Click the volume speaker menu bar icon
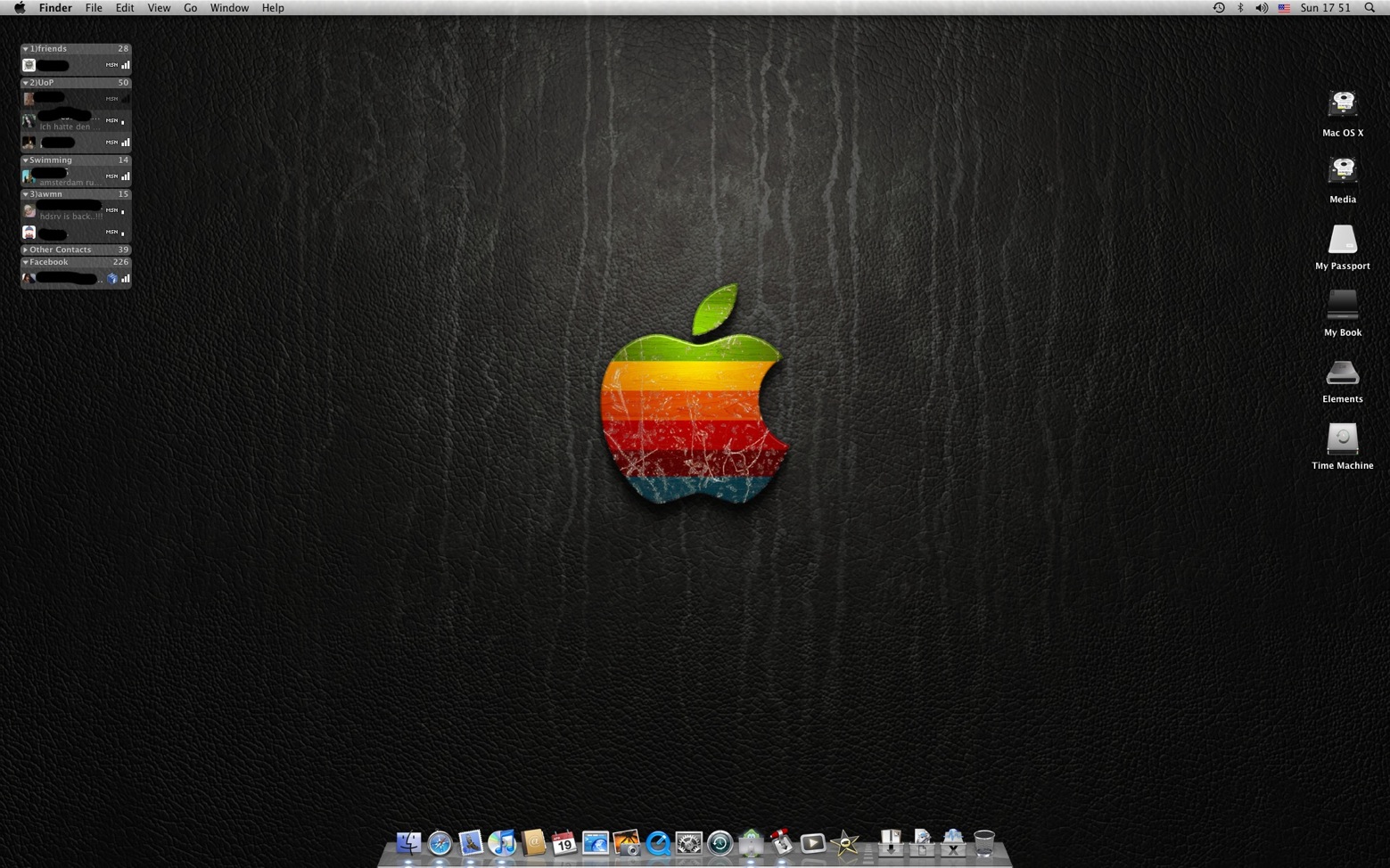Screen dimensions: 1390x868 coord(1262,8)
